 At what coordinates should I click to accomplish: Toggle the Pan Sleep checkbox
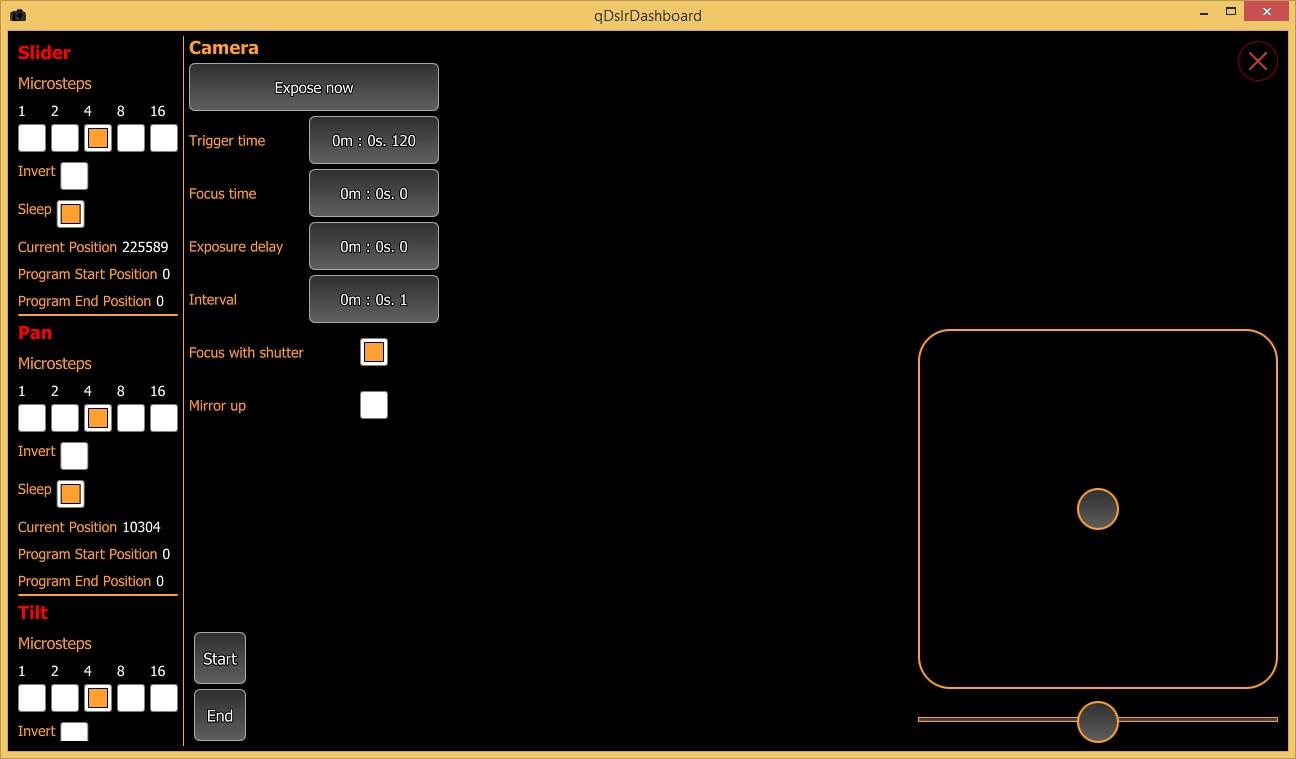(x=70, y=494)
